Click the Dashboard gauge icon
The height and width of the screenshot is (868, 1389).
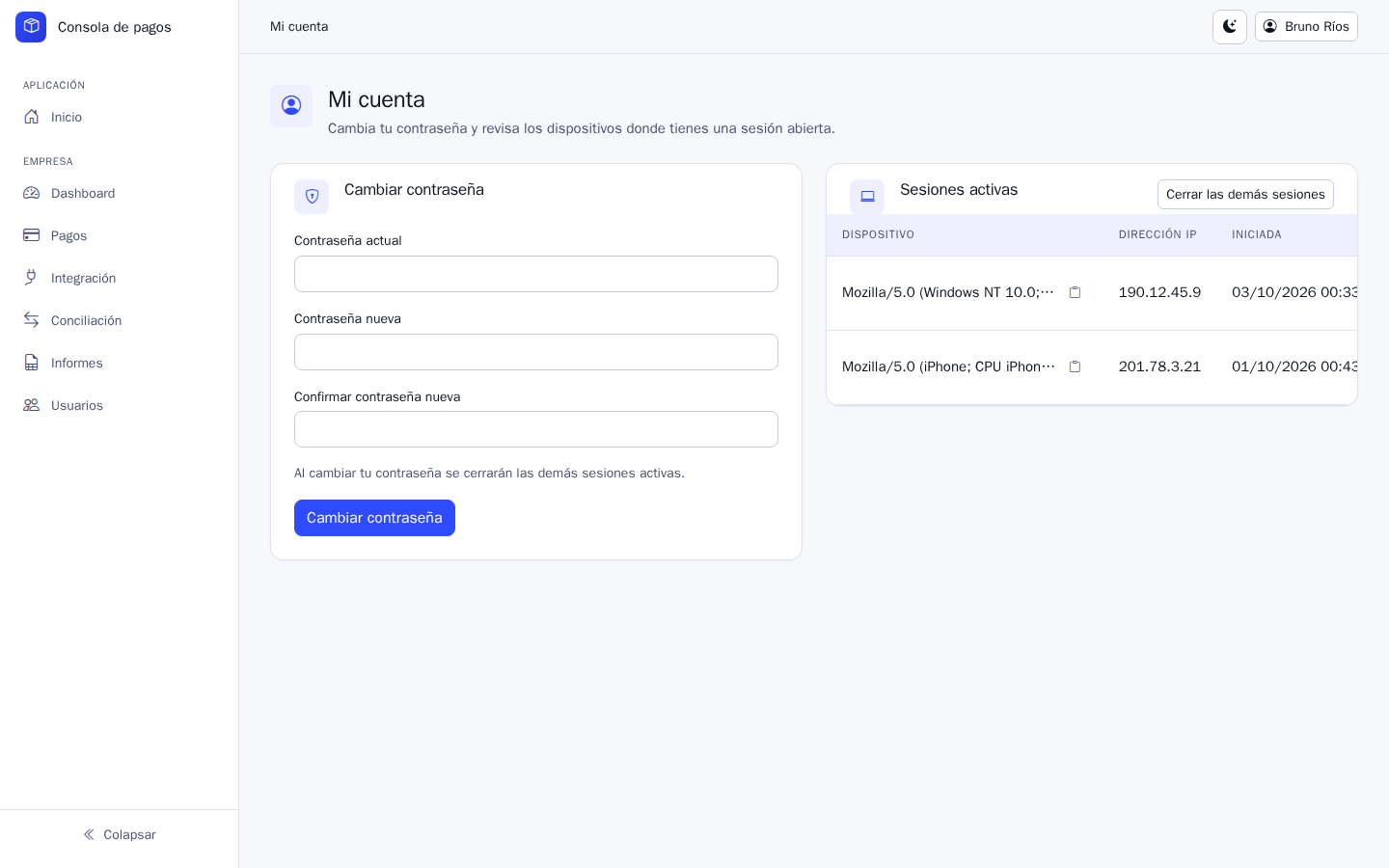(x=32, y=193)
